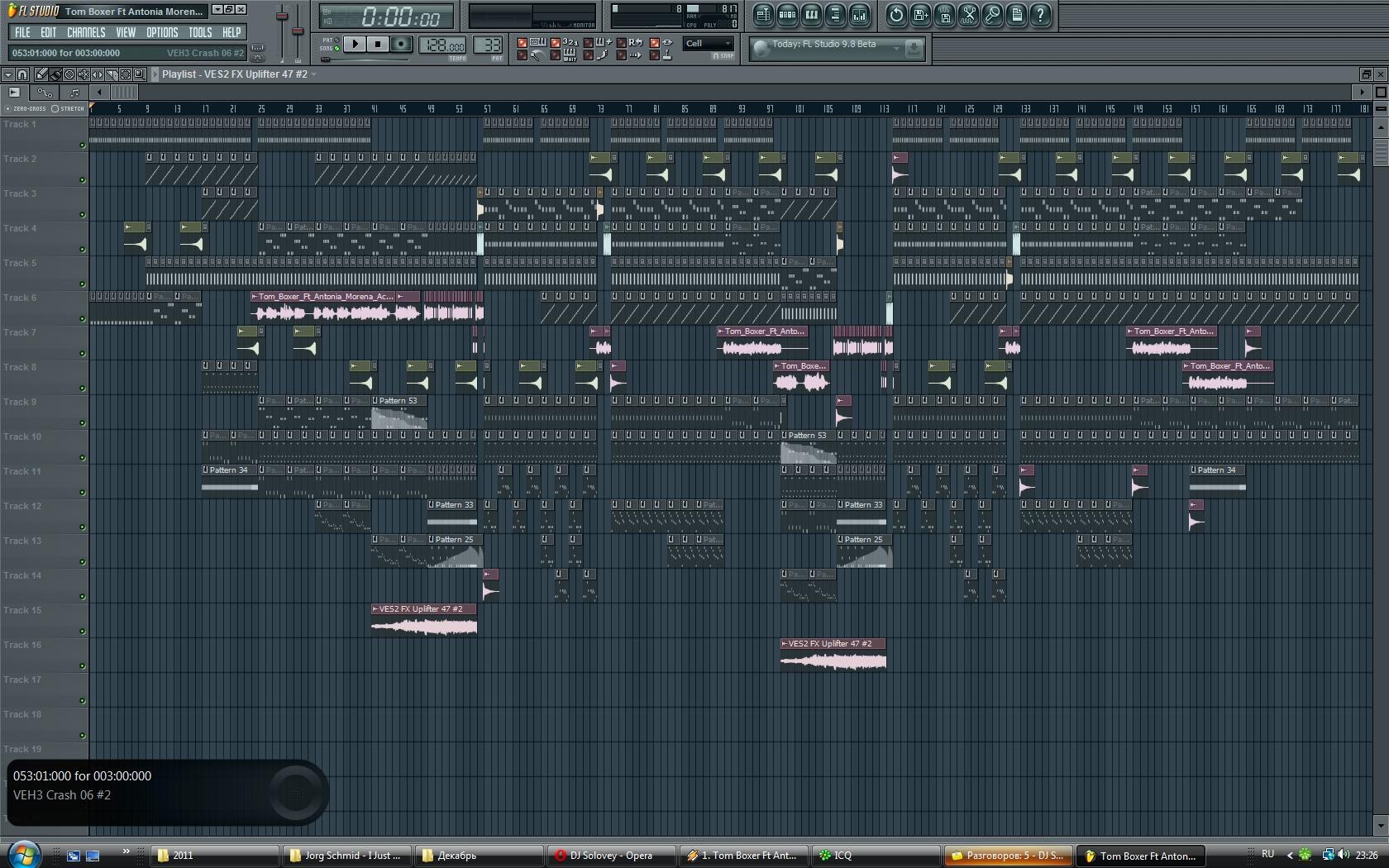Select the Zoom tool in playlist toolbar
This screenshot has height=868, width=1389.
pos(139,74)
